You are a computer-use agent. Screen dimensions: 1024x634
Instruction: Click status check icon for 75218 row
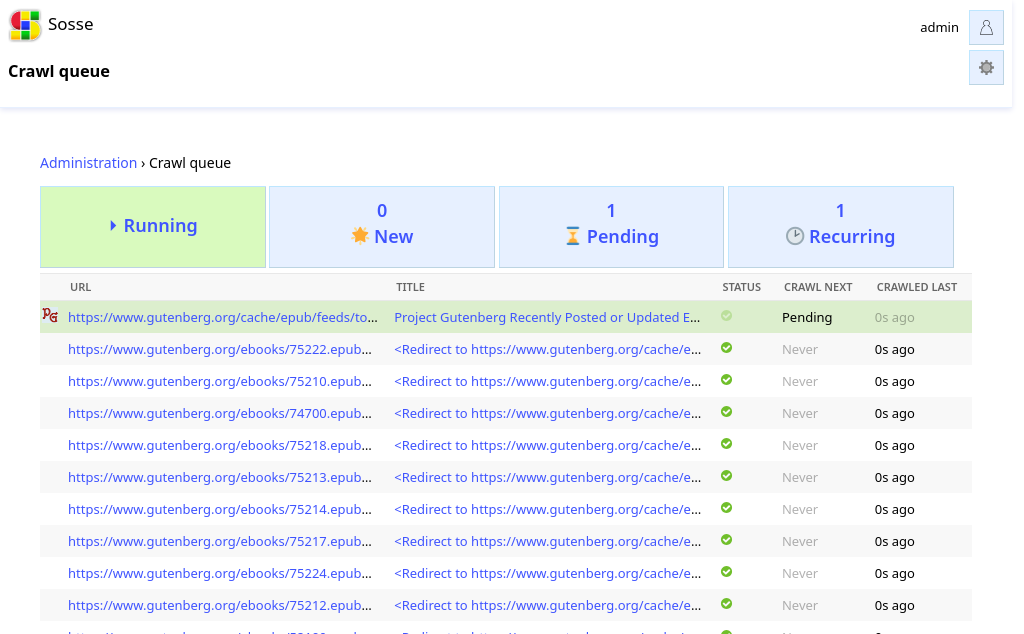[x=726, y=444]
